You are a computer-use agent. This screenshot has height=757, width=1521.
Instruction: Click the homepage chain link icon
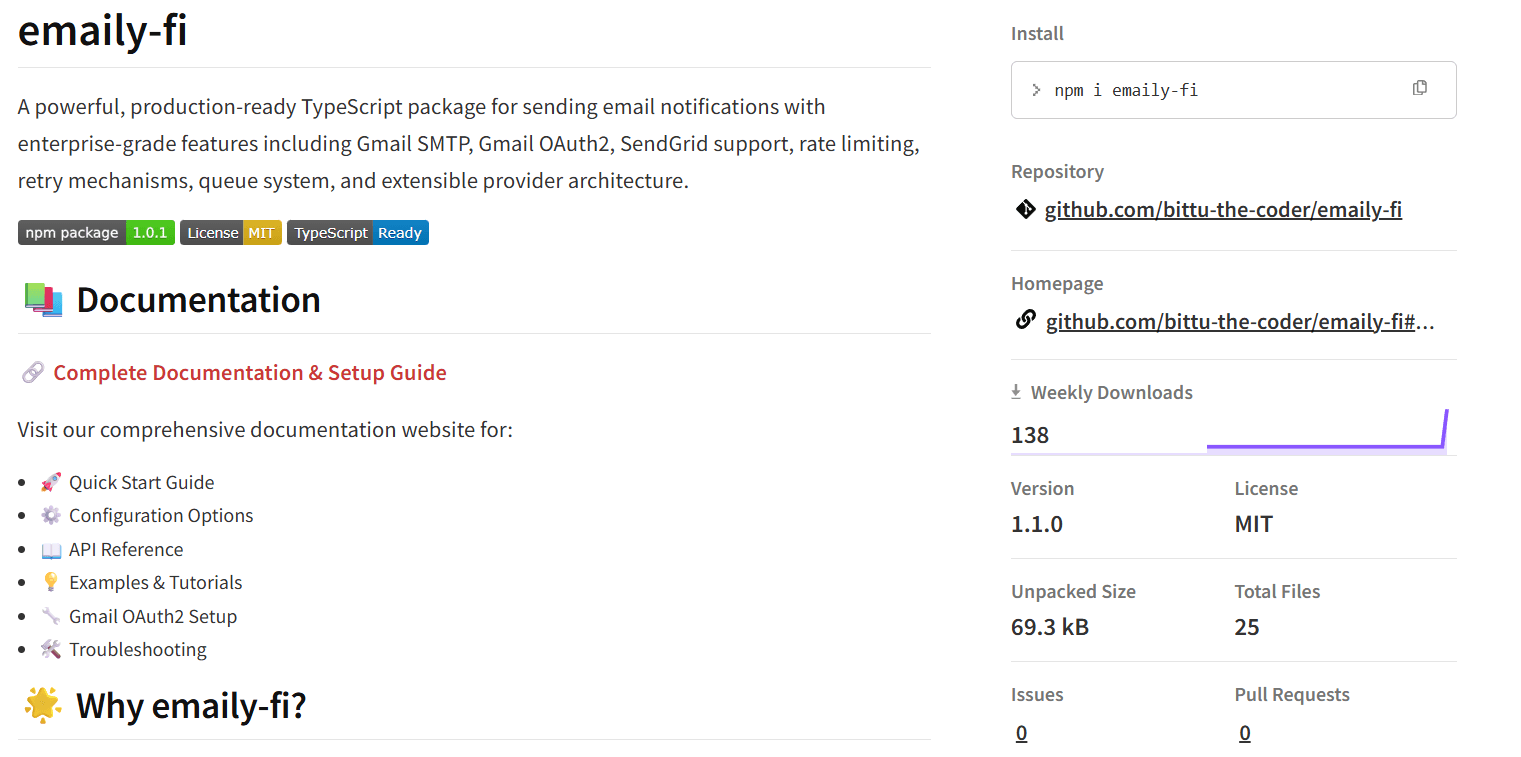tap(1025, 321)
